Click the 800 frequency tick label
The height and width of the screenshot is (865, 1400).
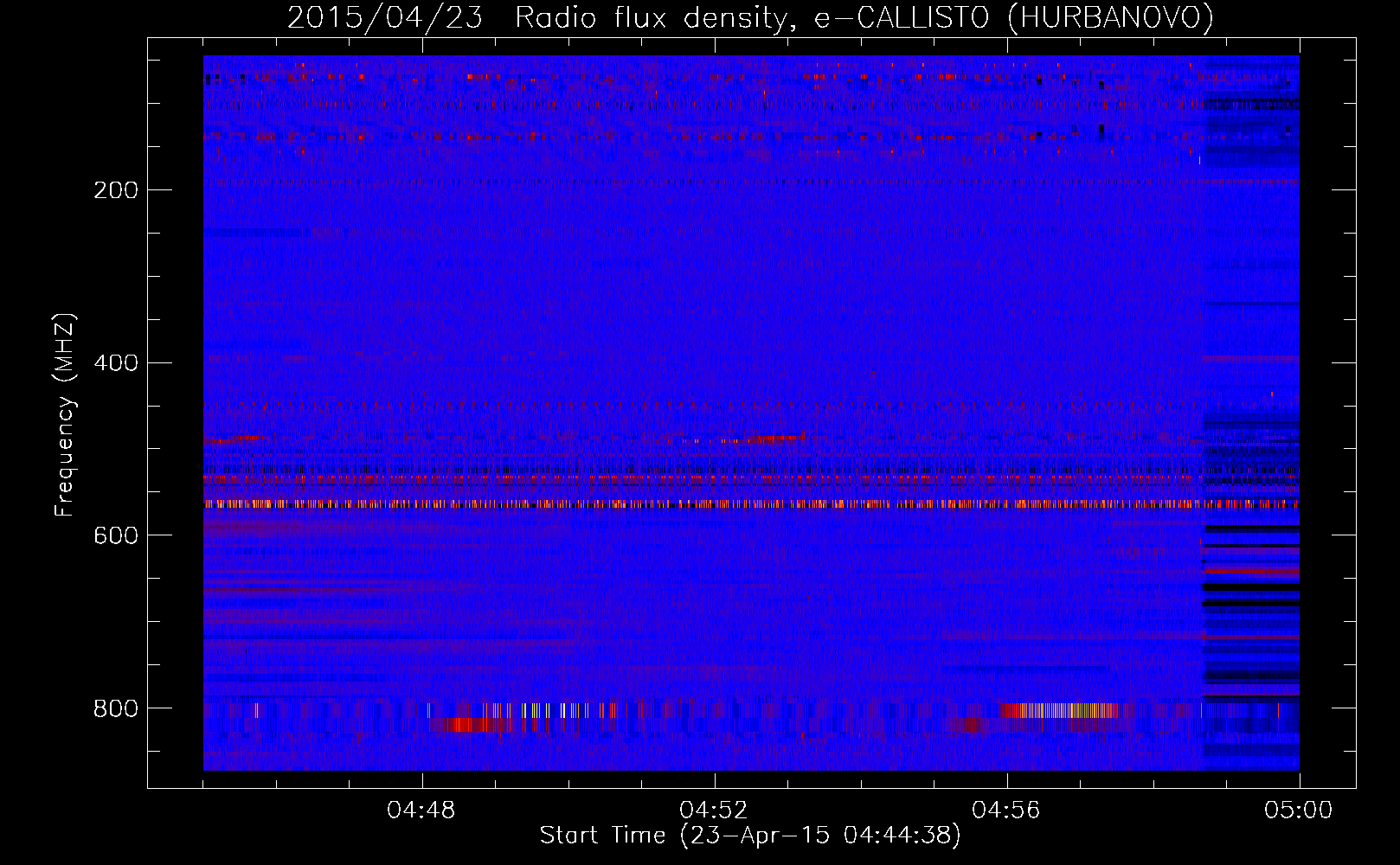(116, 709)
